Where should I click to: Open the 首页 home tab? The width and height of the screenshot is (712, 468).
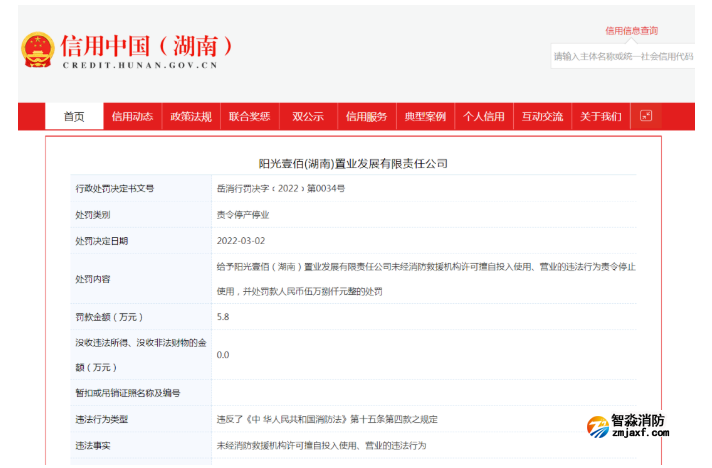pos(74,116)
